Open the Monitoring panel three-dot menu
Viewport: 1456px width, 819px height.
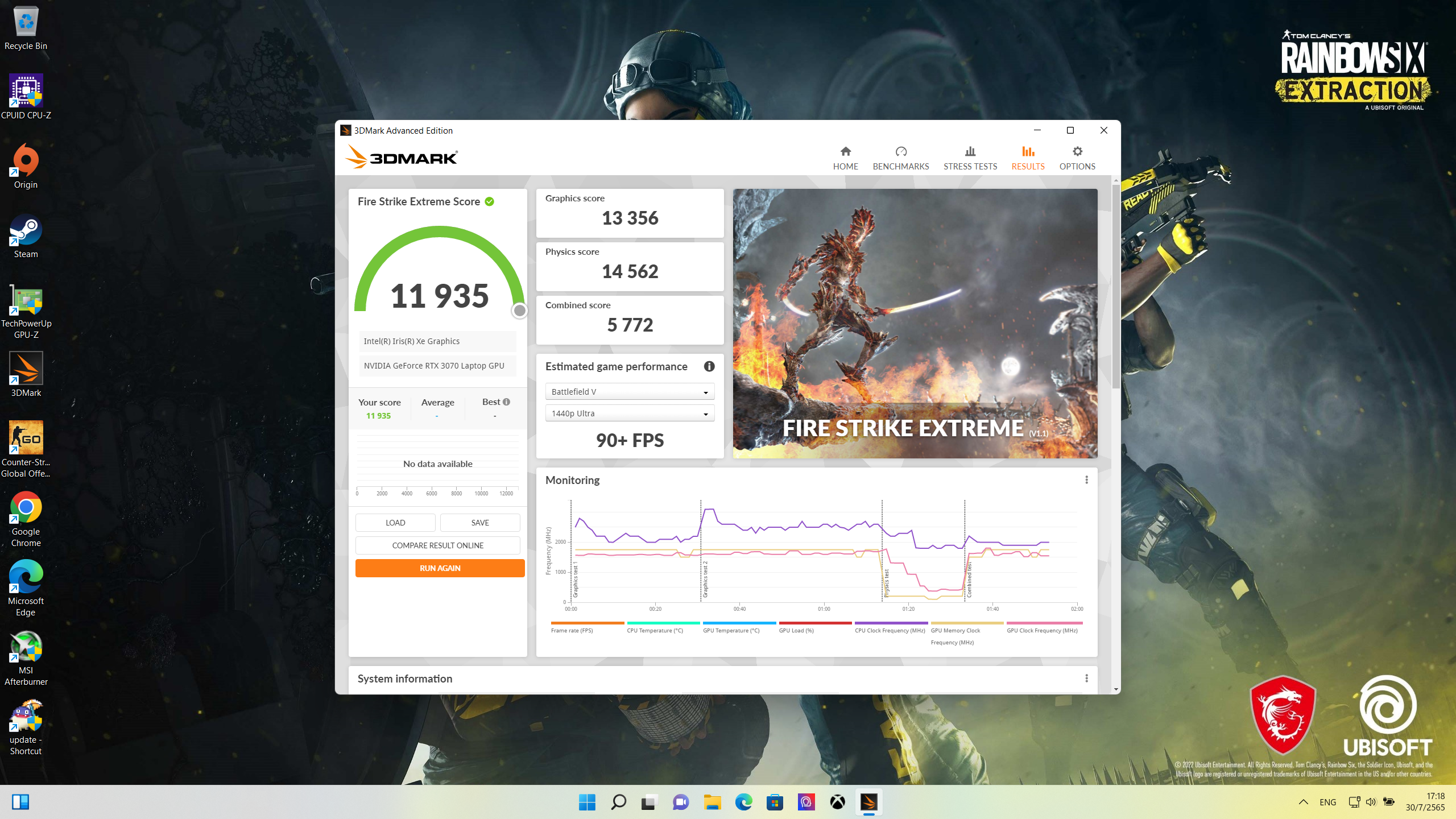pos(1086,479)
